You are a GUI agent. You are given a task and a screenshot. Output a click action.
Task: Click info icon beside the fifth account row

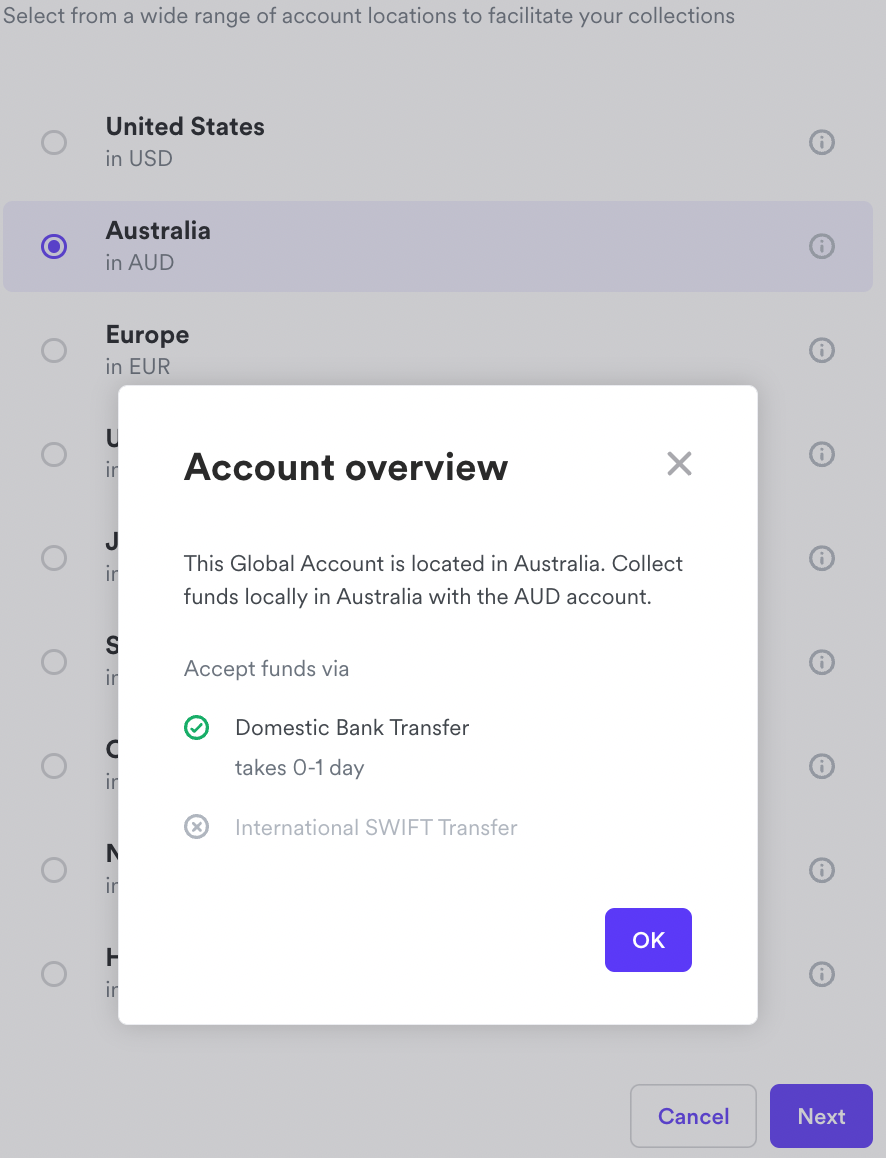click(x=822, y=558)
